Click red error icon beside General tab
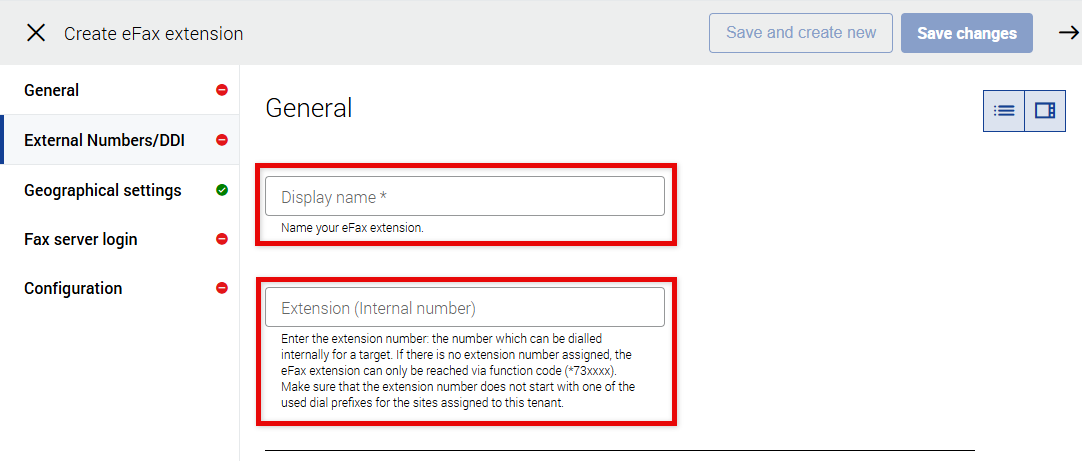 [222, 90]
